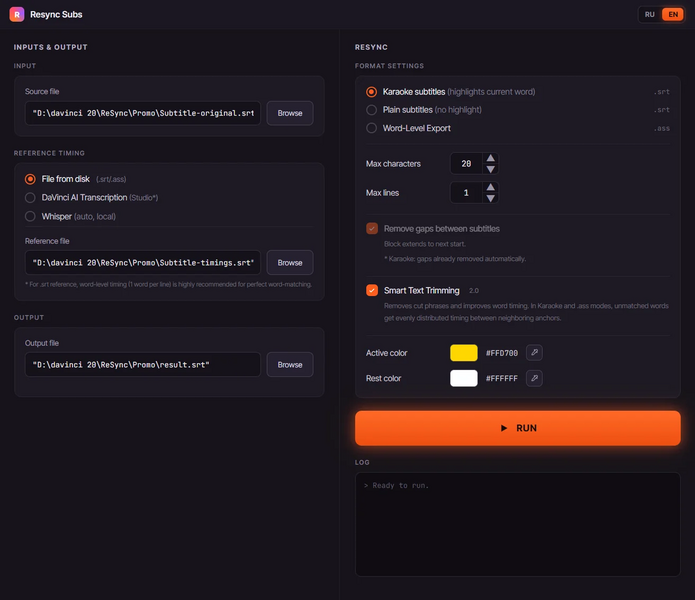
Task: Click the Source file path field
Action: click(x=143, y=113)
